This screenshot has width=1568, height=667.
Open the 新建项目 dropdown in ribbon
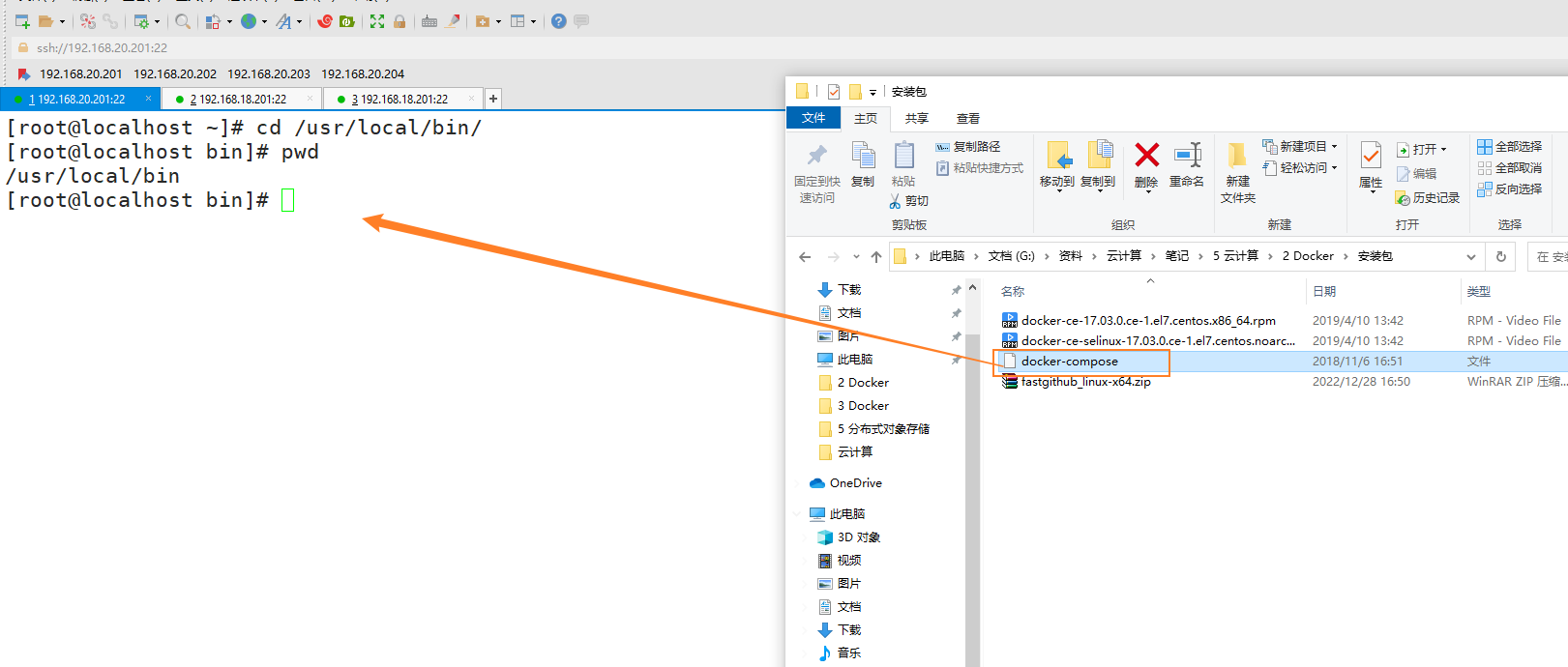click(1302, 147)
